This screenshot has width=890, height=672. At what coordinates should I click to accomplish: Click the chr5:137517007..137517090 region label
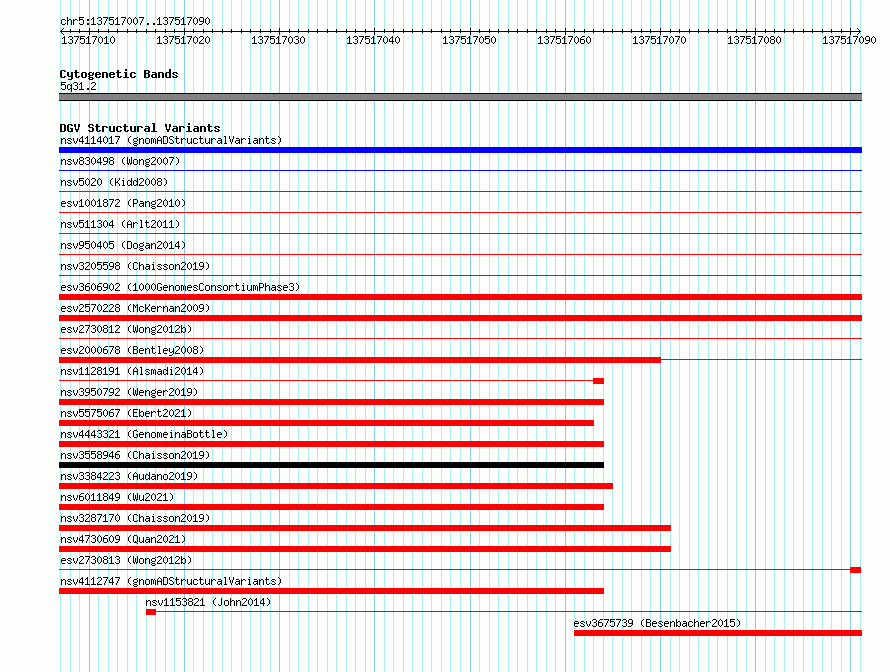(x=135, y=21)
